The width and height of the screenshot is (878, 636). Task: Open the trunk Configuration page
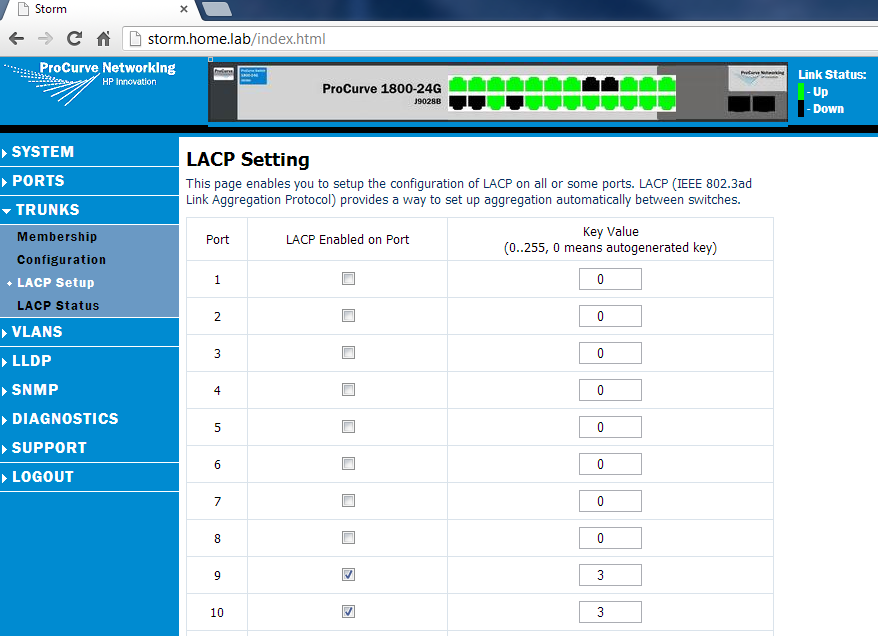[61, 260]
